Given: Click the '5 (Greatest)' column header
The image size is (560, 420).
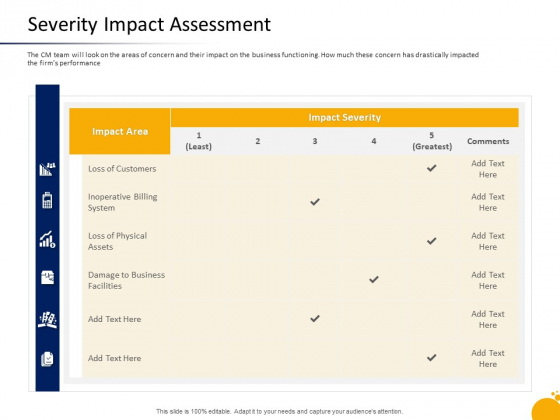Looking at the screenshot, I should 432,141.
